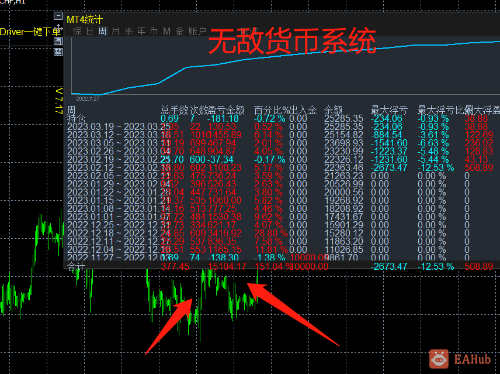
Task: Click the move-panel cross arrow icon
Action: [x=59, y=28]
